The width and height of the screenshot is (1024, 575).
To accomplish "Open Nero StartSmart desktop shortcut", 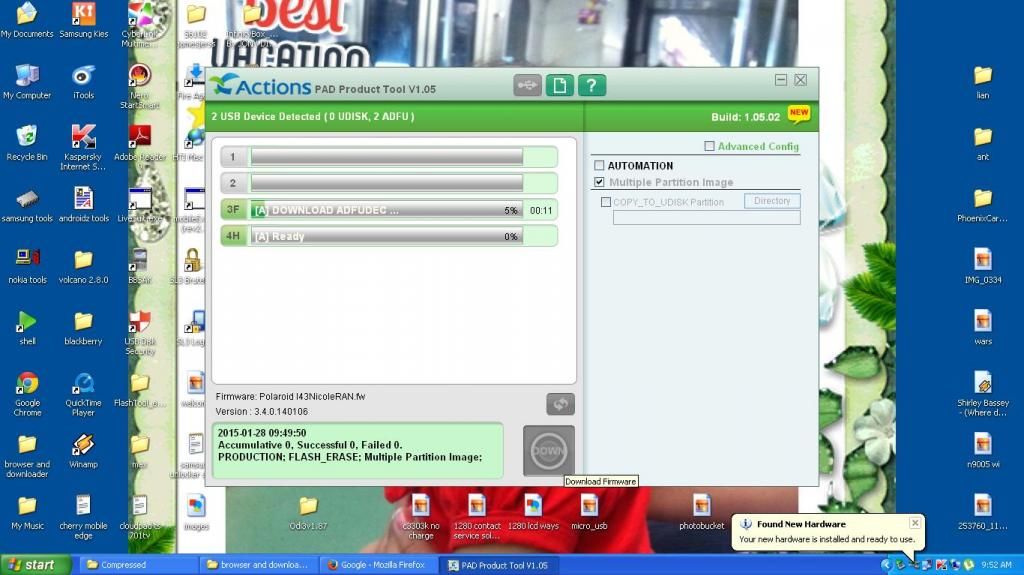I will tap(140, 86).
